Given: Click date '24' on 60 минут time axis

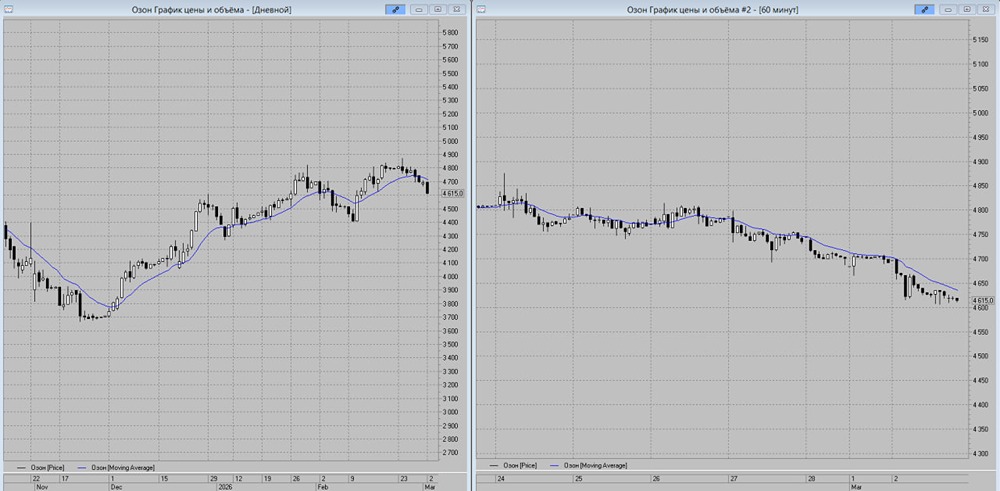Looking at the screenshot, I should pos(501,478).
